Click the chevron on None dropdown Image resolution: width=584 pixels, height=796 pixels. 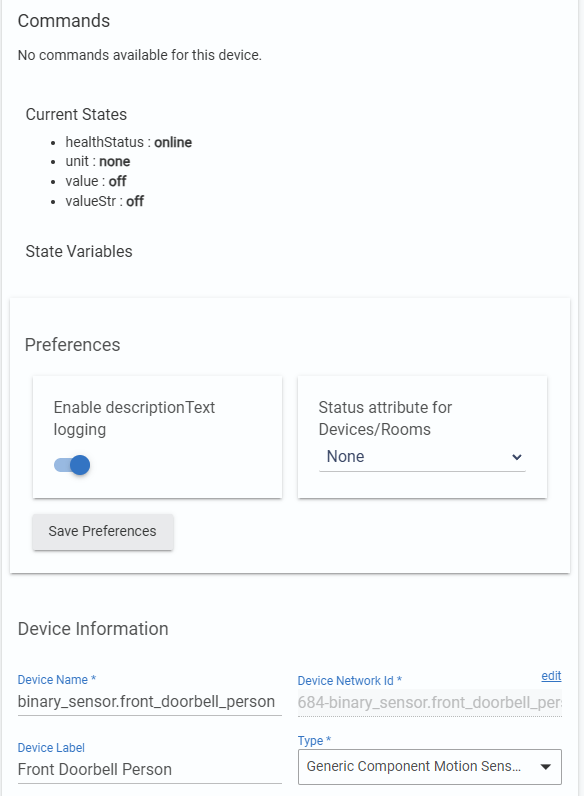516,457
